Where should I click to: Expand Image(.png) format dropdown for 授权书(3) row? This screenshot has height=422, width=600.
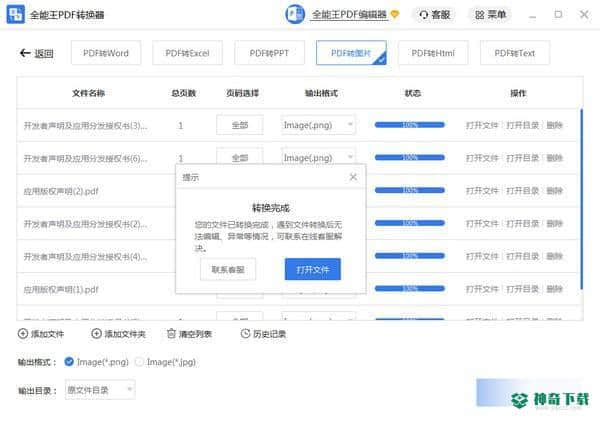[x=318, y=125]
